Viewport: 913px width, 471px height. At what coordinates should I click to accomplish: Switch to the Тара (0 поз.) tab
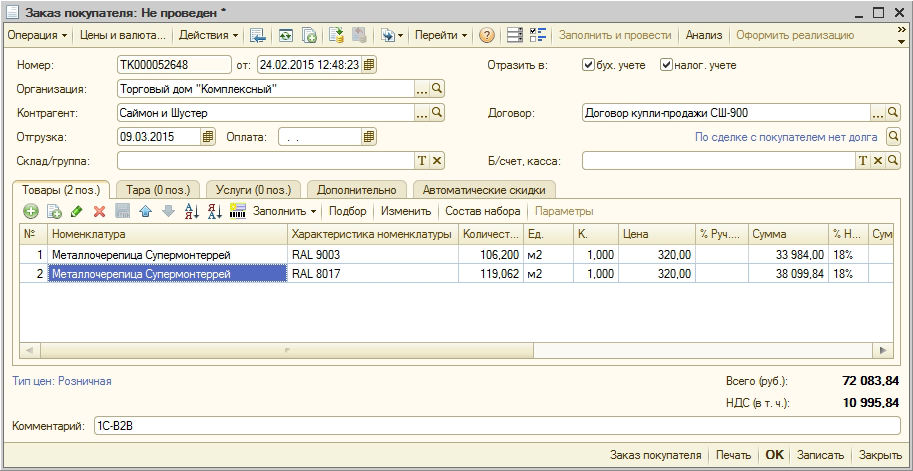pos(157,190)
